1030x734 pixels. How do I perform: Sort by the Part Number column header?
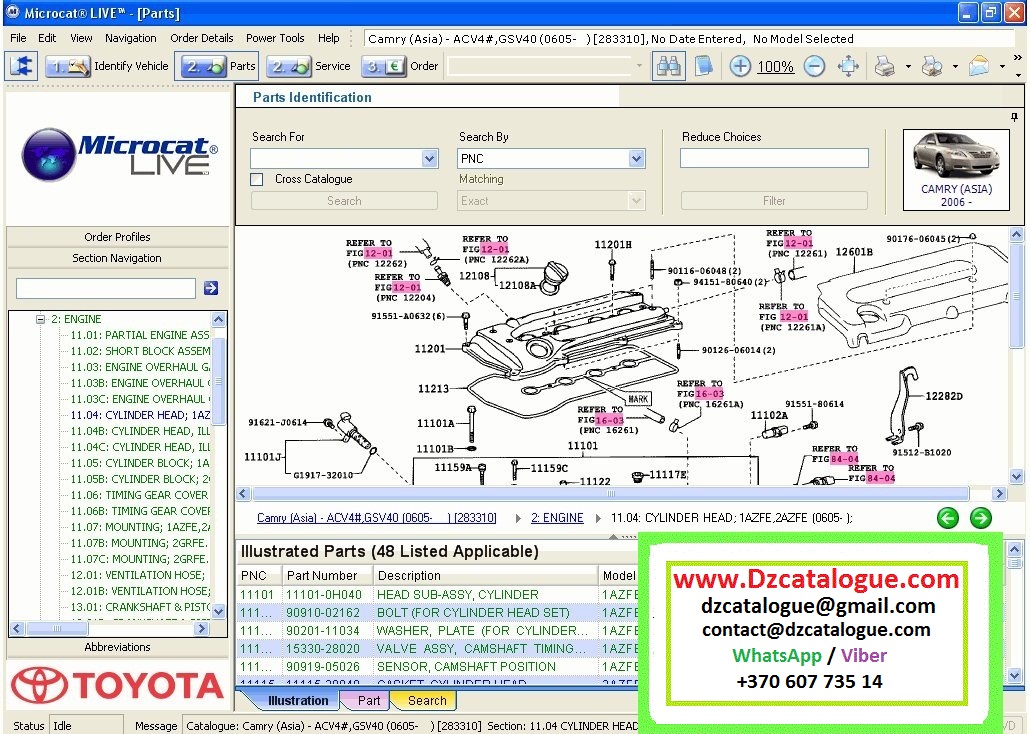tap(327, 576)
